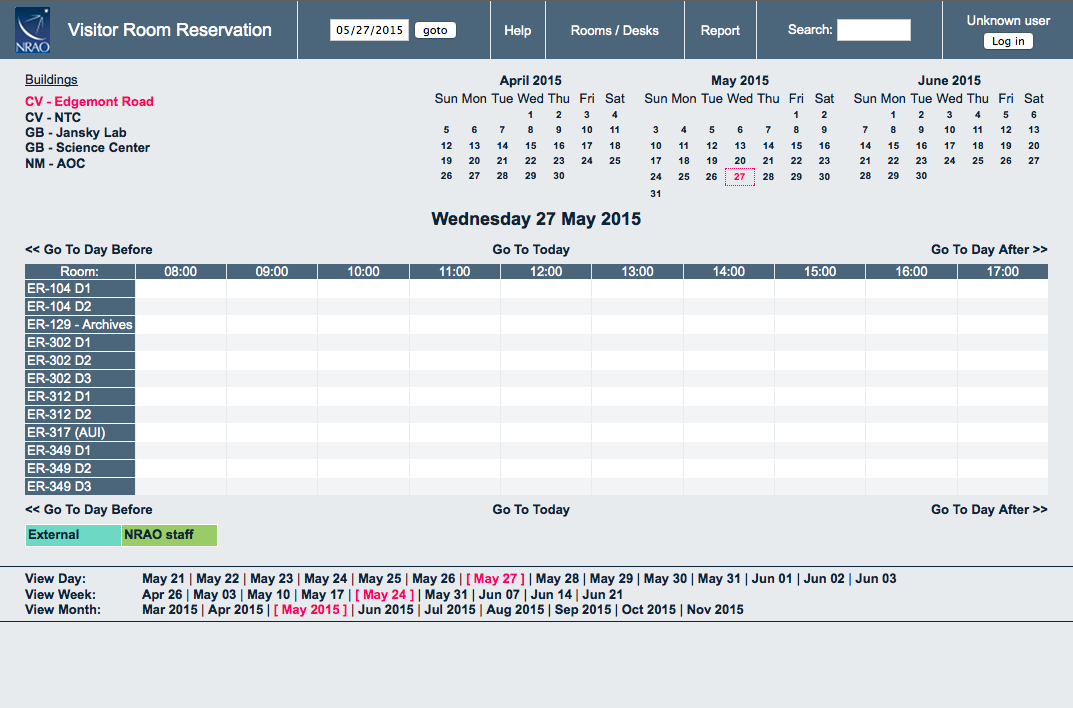View month Jun 2015 in footer
Image resolution: width=1073 pixels, height=708 pixels.
385,609
